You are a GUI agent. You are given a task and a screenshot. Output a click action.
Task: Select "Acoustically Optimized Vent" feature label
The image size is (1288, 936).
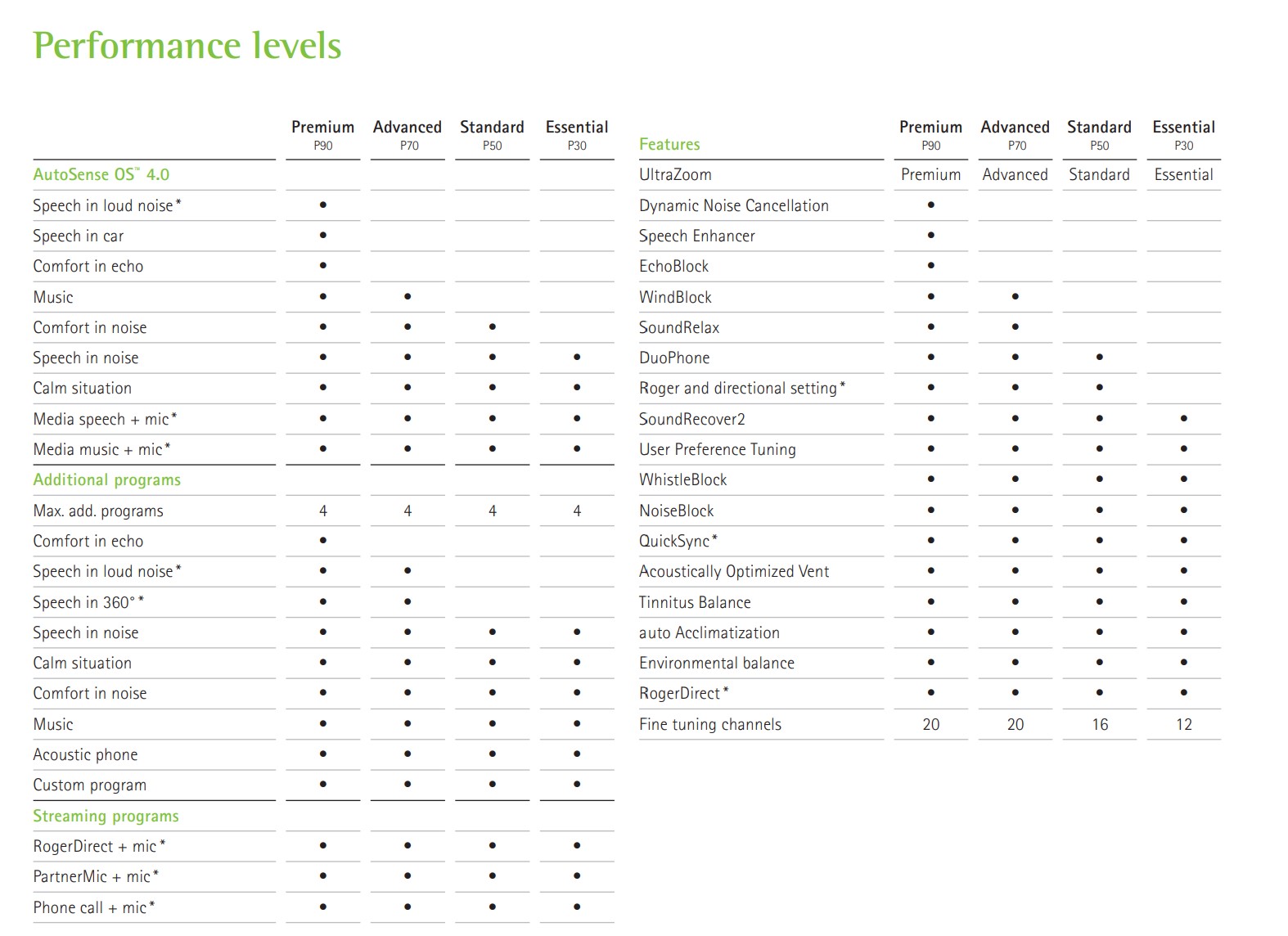pyautogui.click(x=734, y=571)
